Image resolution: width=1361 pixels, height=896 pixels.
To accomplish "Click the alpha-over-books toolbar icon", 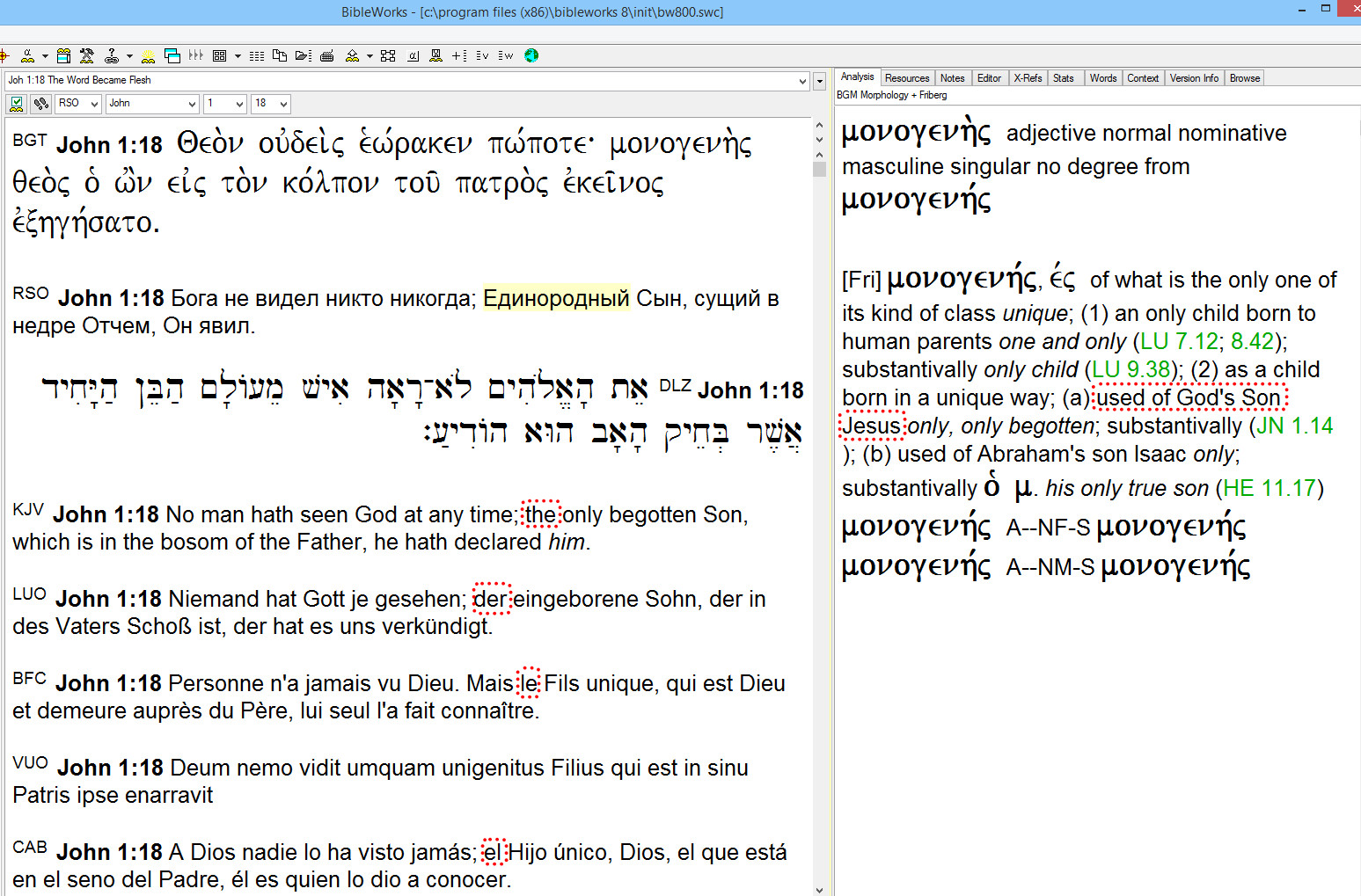I will (27, 55).
